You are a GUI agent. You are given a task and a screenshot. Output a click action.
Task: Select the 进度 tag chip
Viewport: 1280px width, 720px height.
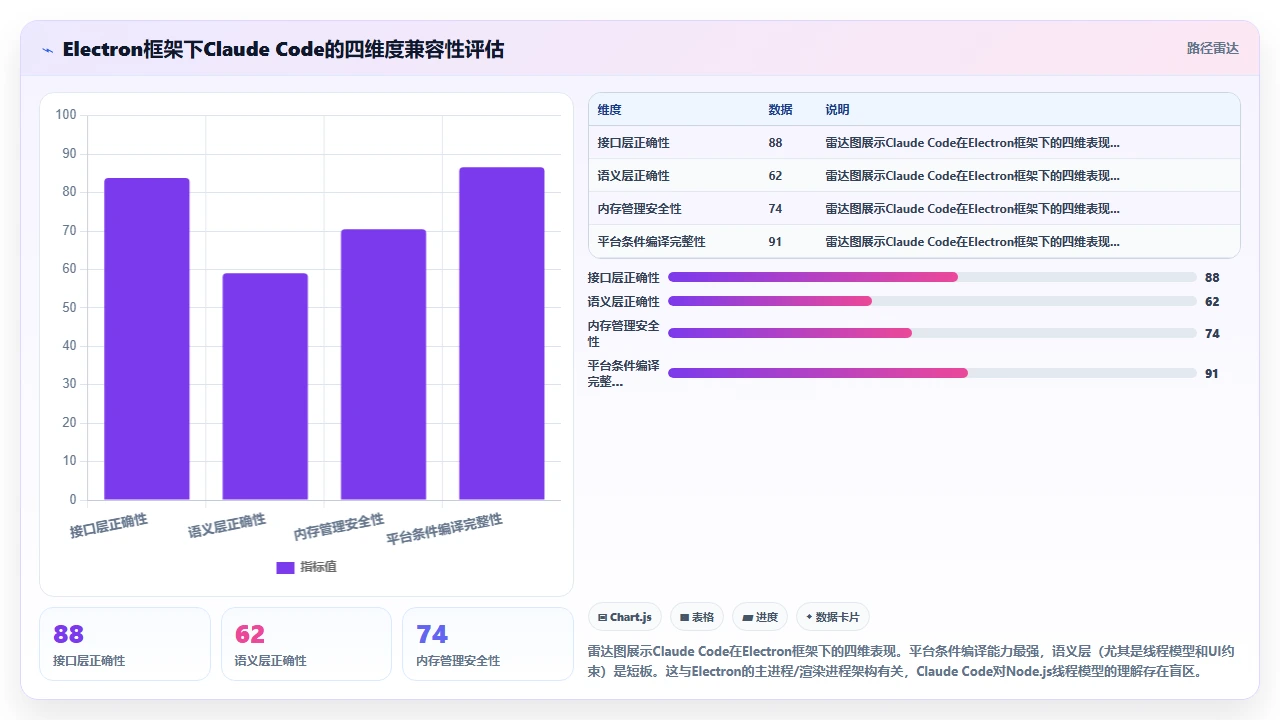click(760, 617)
